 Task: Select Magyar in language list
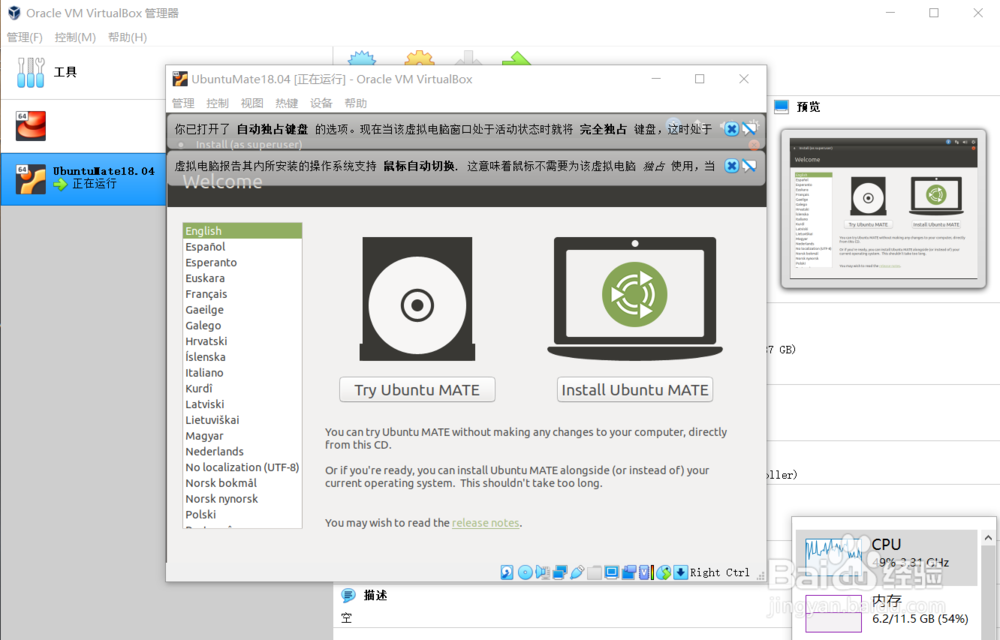tap(242, 435)
